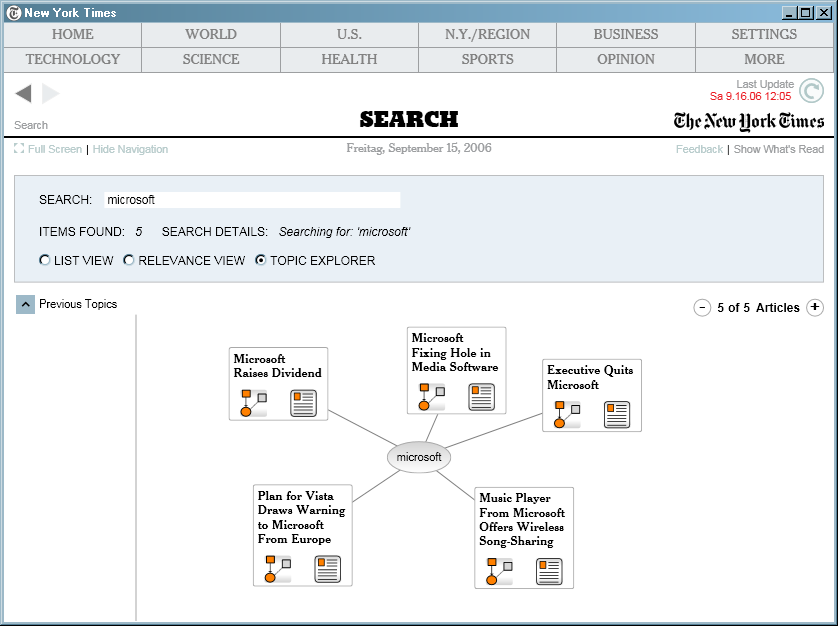The image size is (838, 626).
Task: Open topic explorer icon on Microsoft Raises Dividend card
Action: pyautogui.click(x=253, y=403)
